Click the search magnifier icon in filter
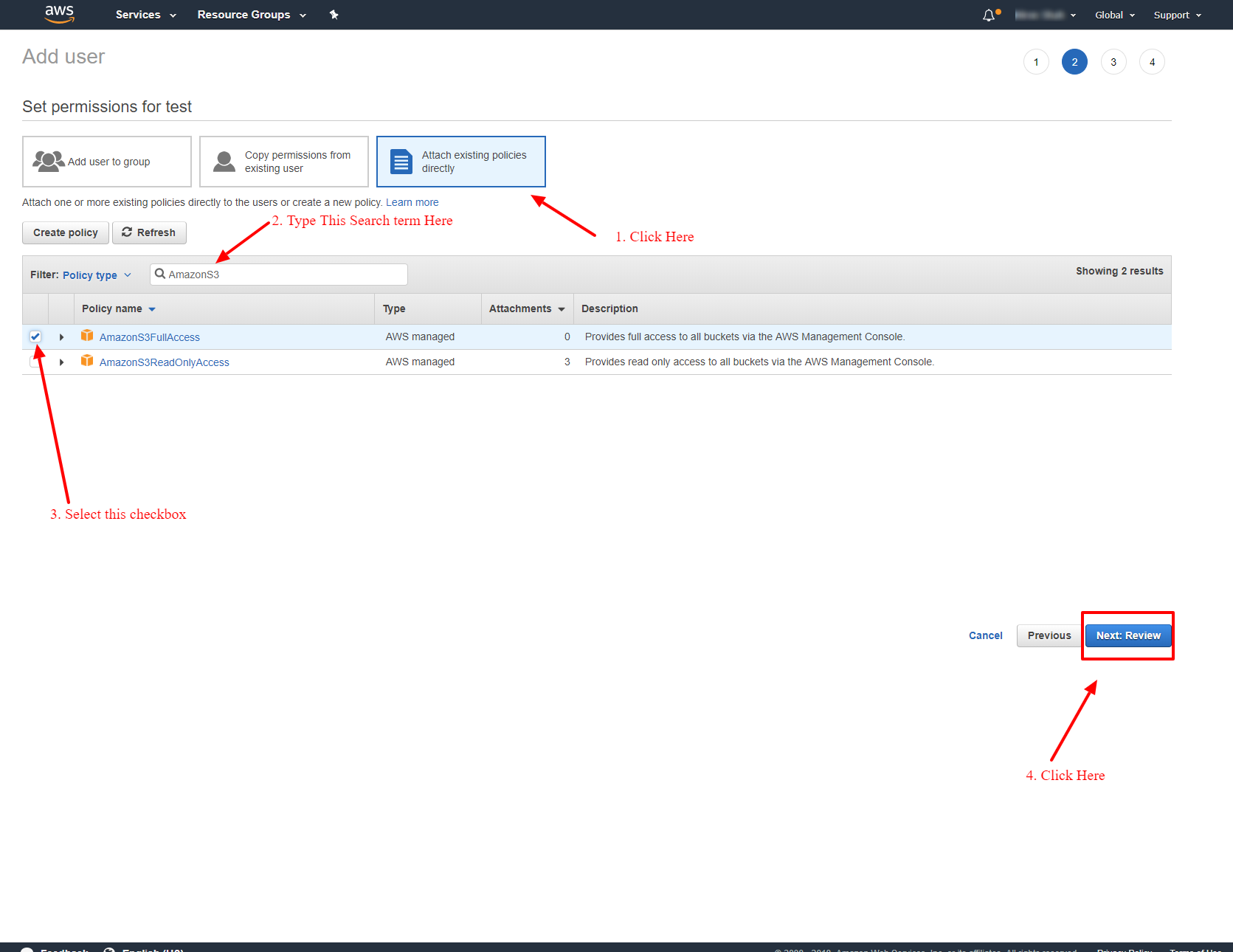 click(x=160, y=274)
